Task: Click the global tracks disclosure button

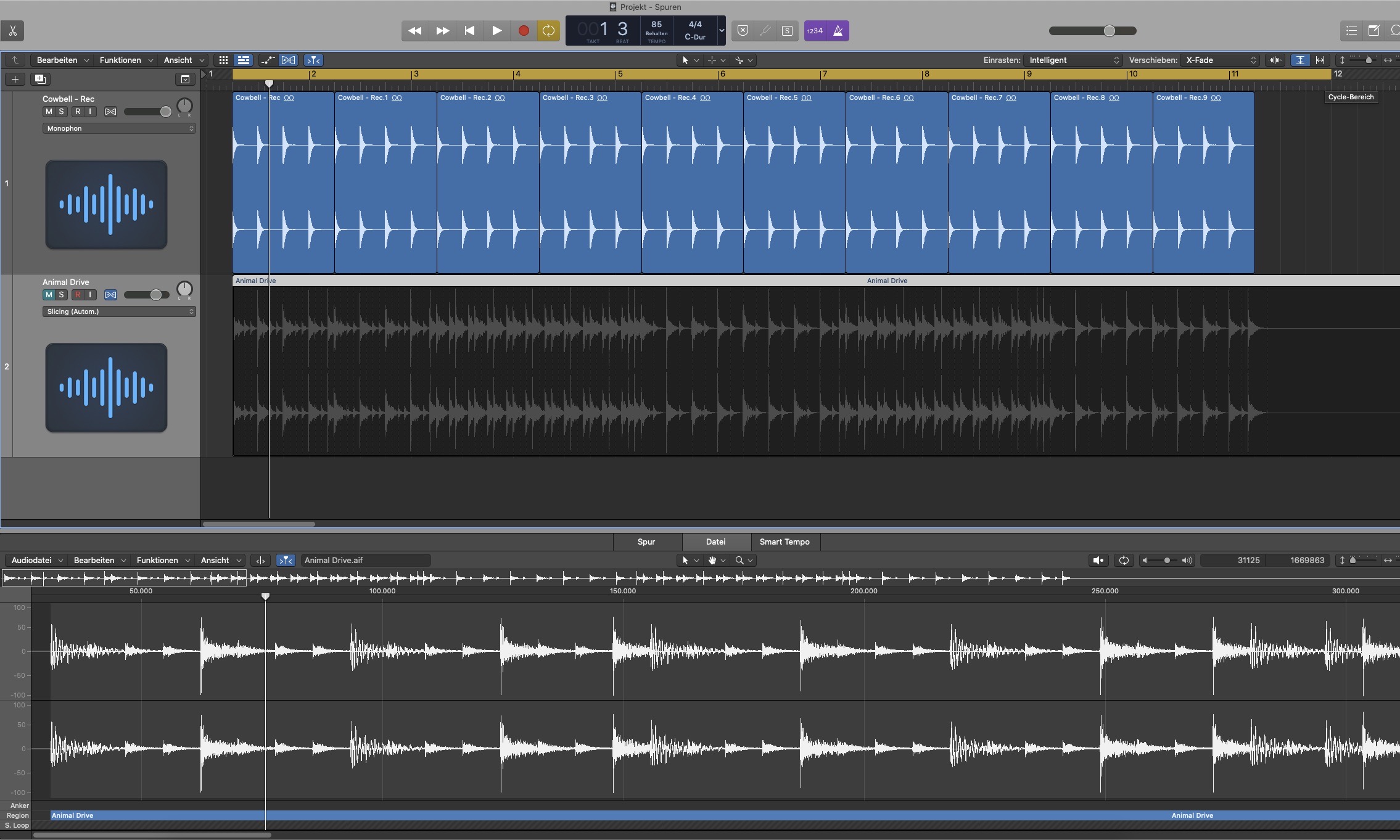Action: (x=185, y=79)
